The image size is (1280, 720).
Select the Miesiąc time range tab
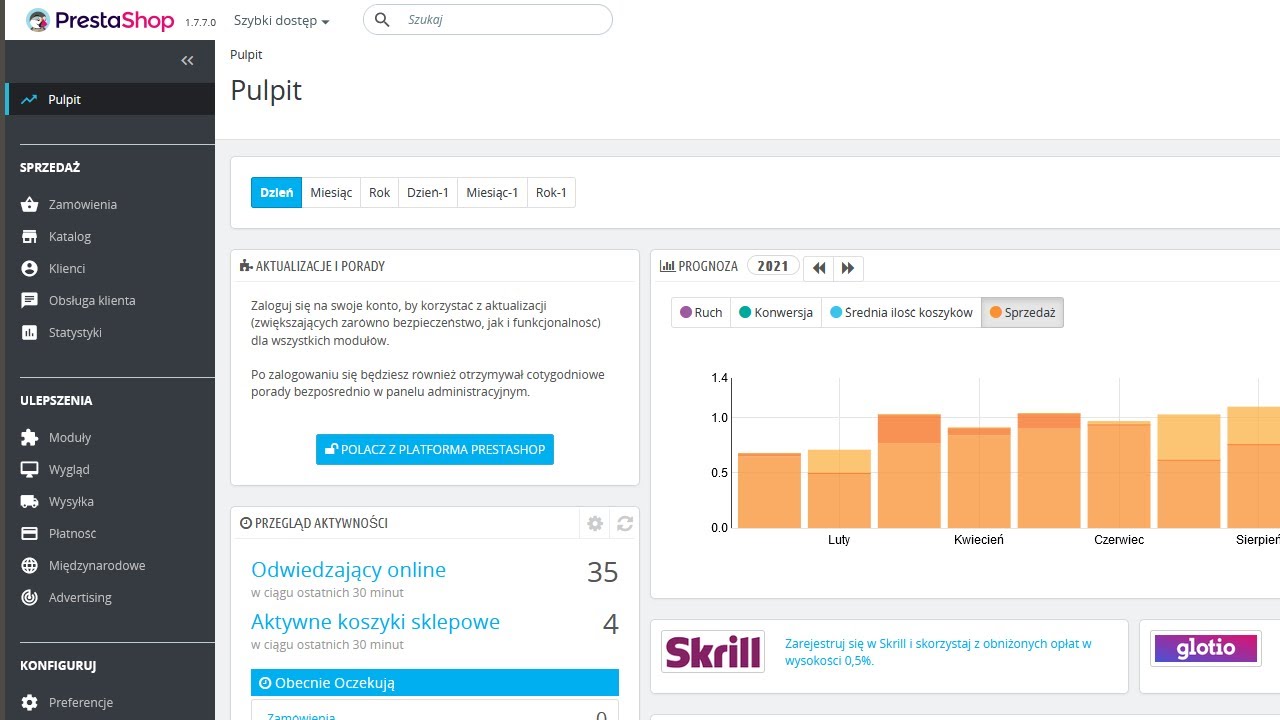pyautogui.click(x=331, y=192)
